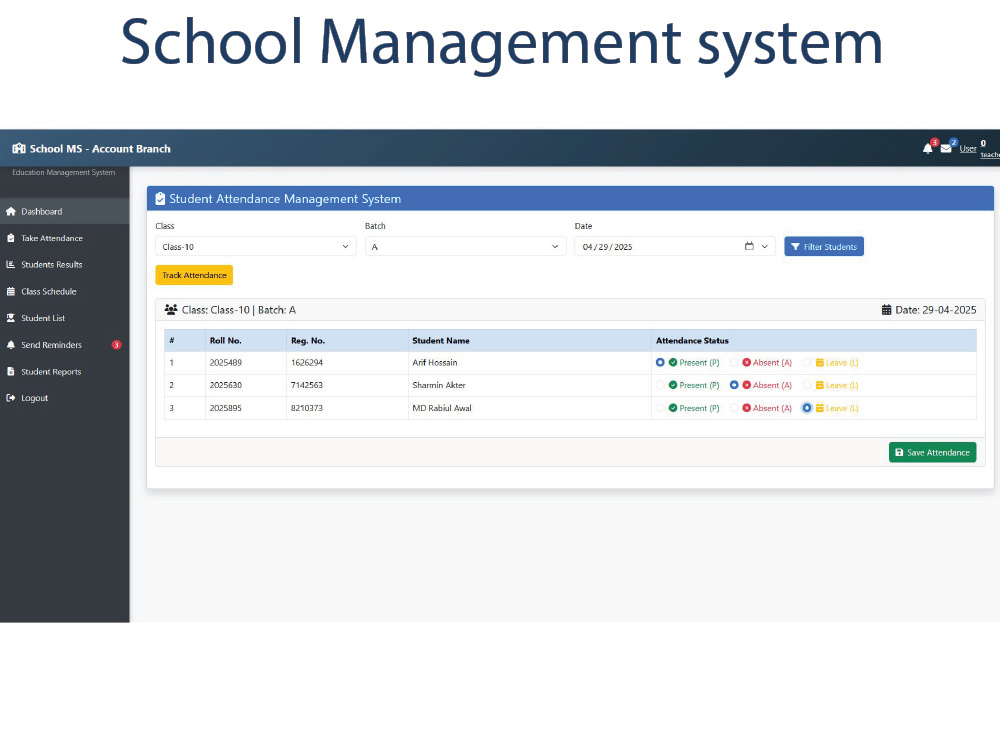The image size is (1000, 750).
Task: Go to Take Attendance page
Action: tap(64, 238)
